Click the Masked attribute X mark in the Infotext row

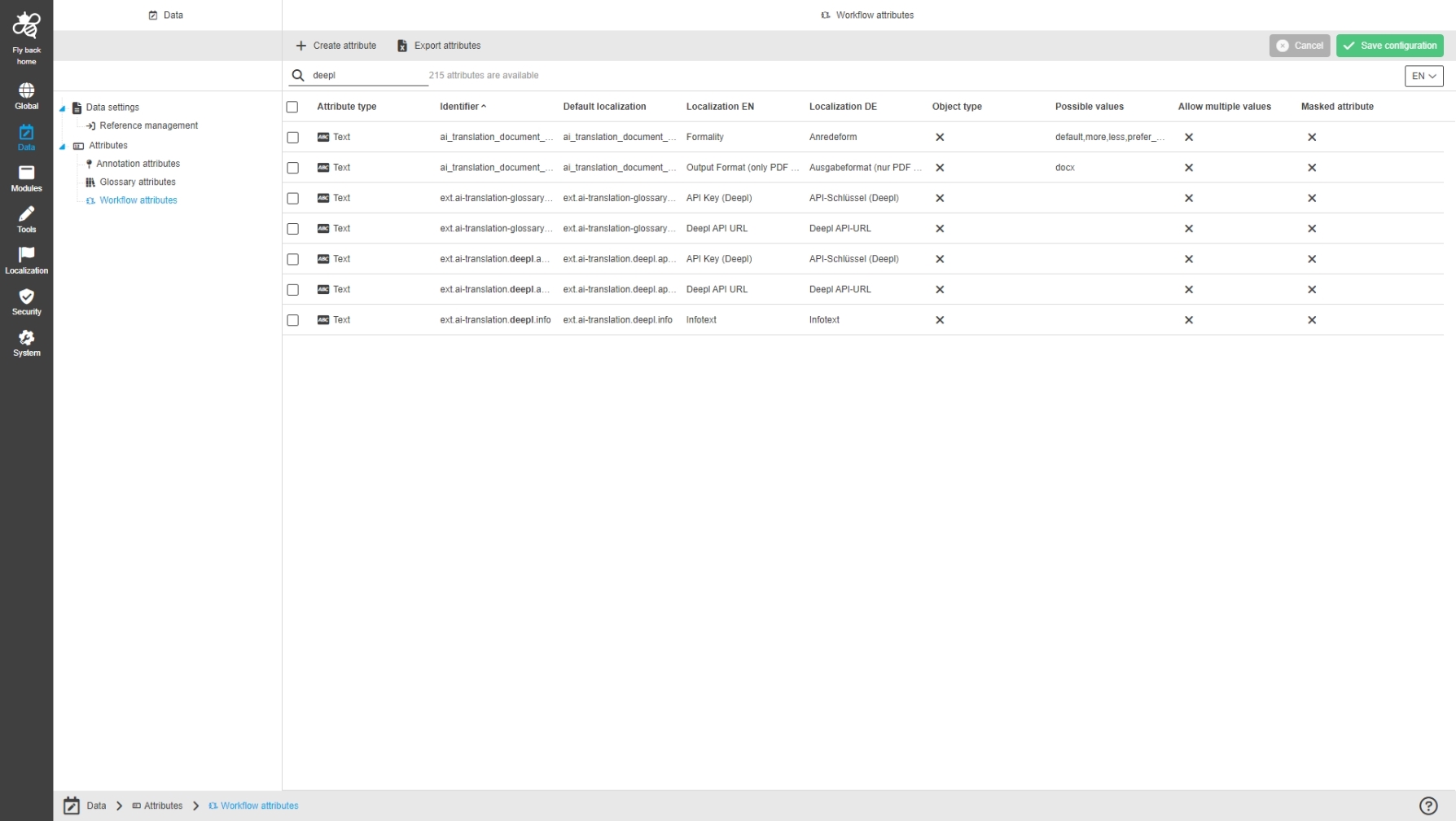click(1312, 320)
